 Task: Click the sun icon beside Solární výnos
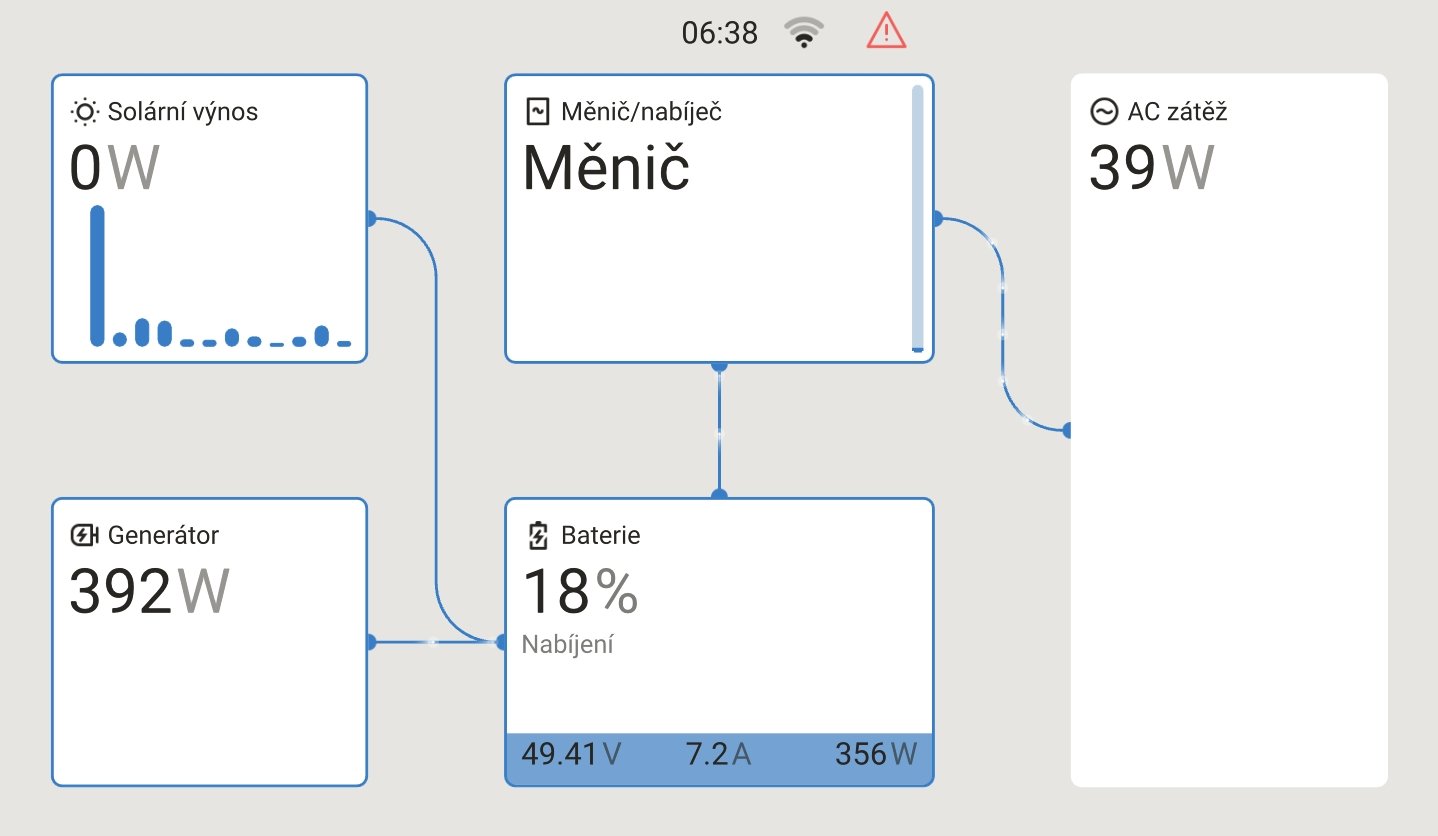[85, 112]
